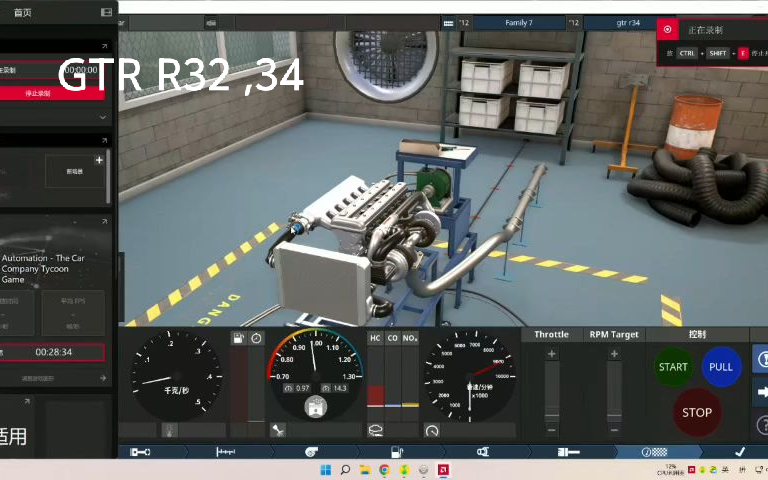Click the question mark help button

click(761, 425)
